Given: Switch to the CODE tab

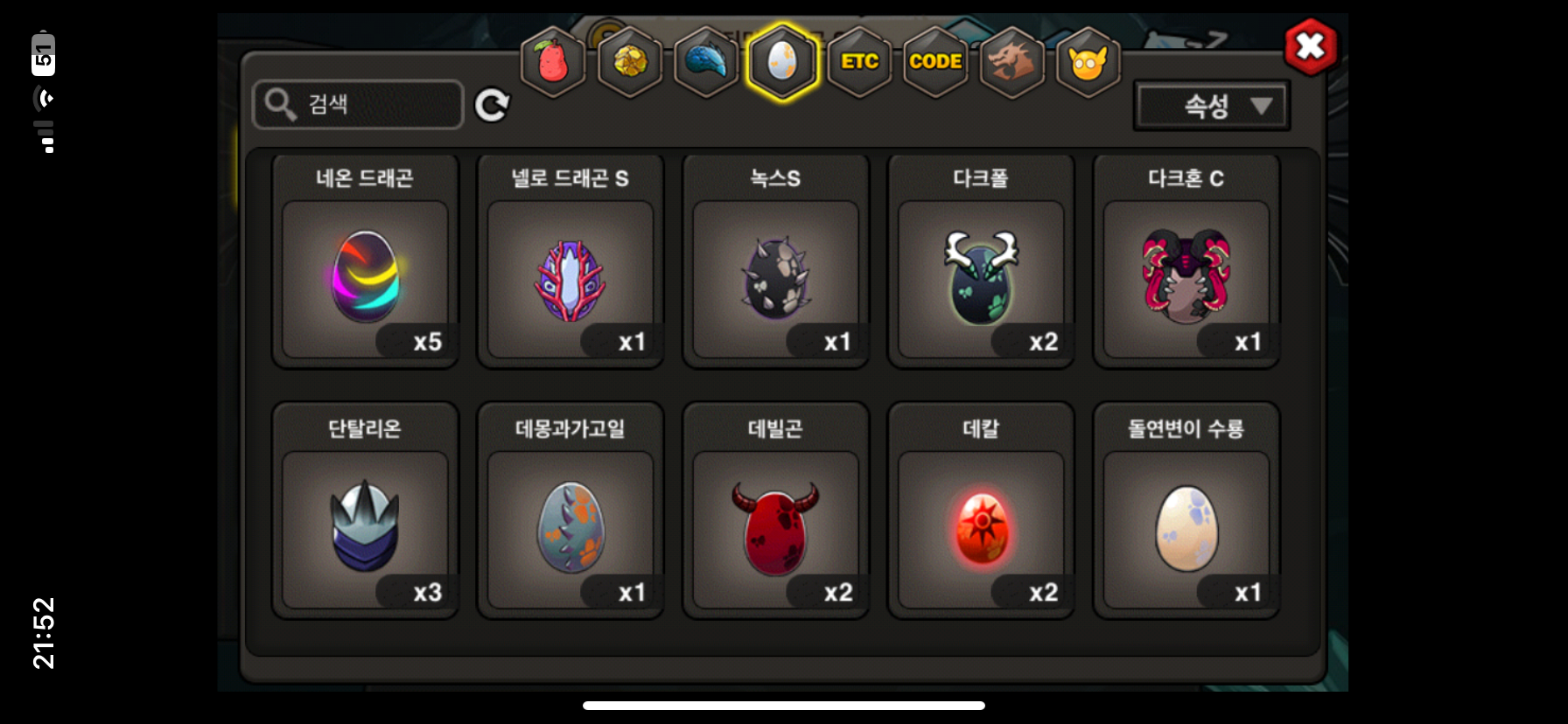Looking at the screenshot, I should (935, 62).
